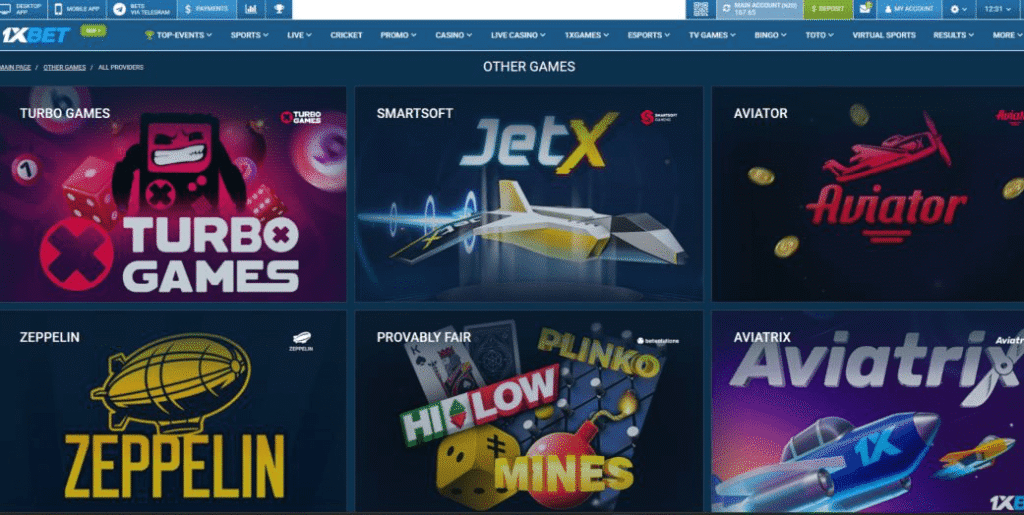1024x515 pixels.
Task: Expand the Sports menu dropdown
Action: [x=249, y=35]
